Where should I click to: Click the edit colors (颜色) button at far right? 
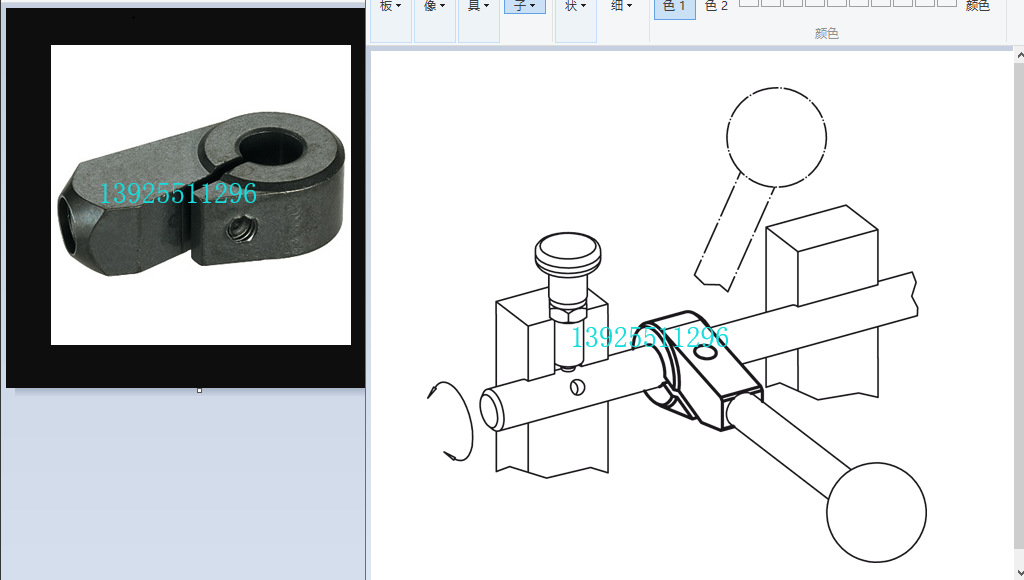[977, 7]
